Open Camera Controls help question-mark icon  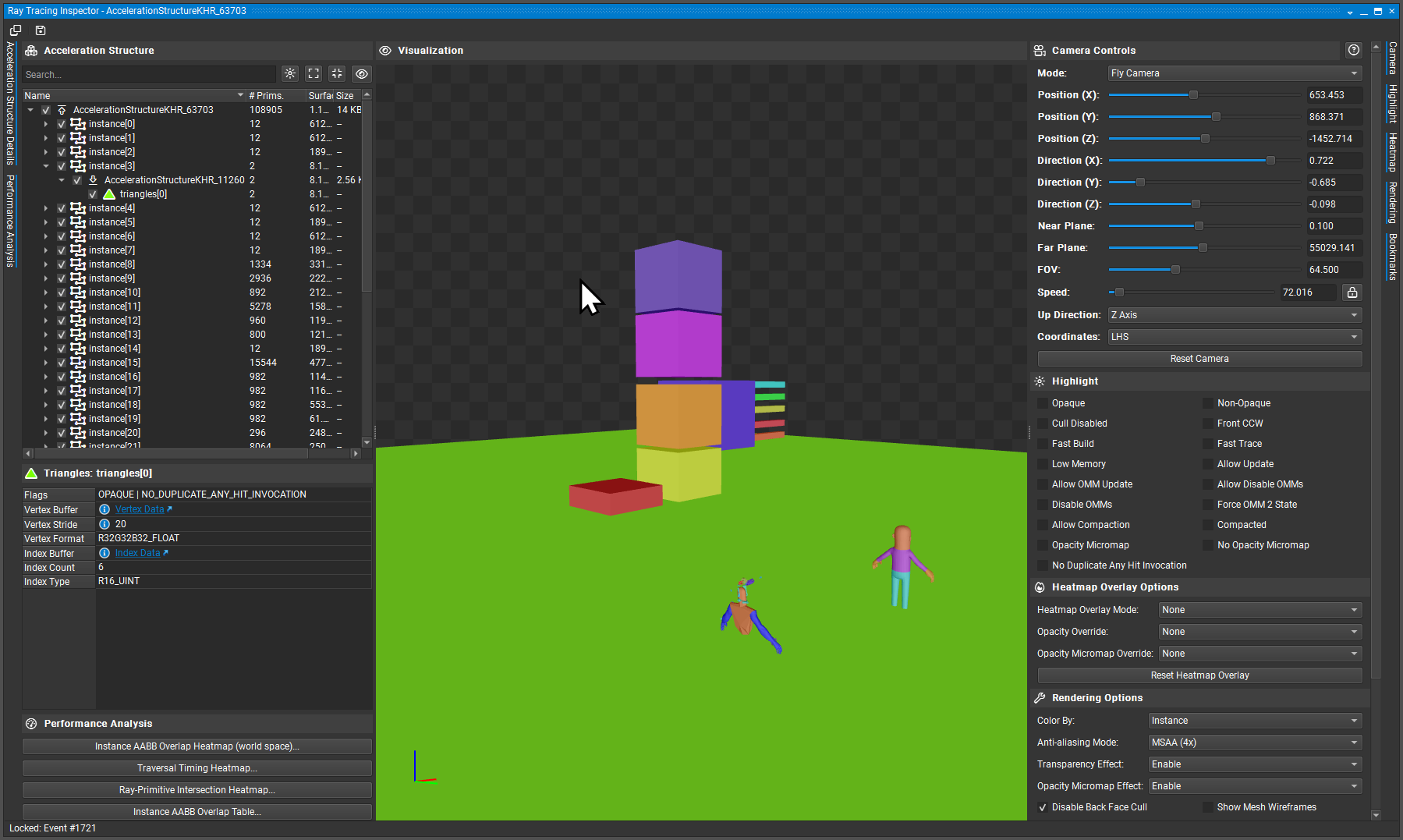[1354, 50]
